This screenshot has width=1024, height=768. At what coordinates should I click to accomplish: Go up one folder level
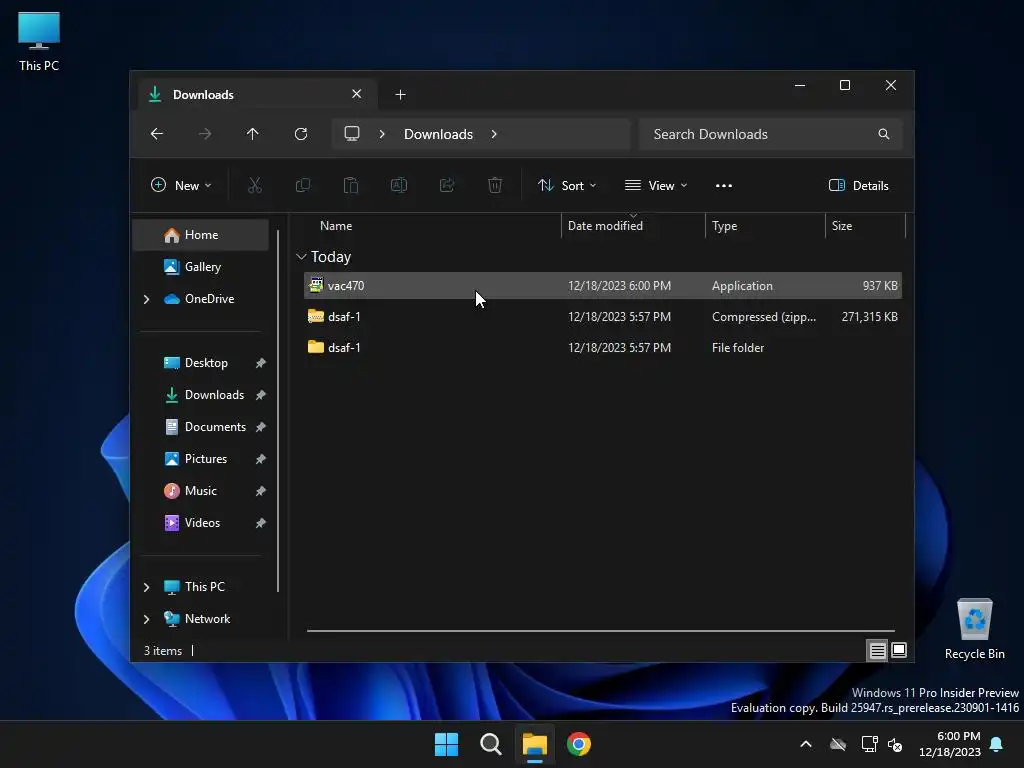click(253, 134)
